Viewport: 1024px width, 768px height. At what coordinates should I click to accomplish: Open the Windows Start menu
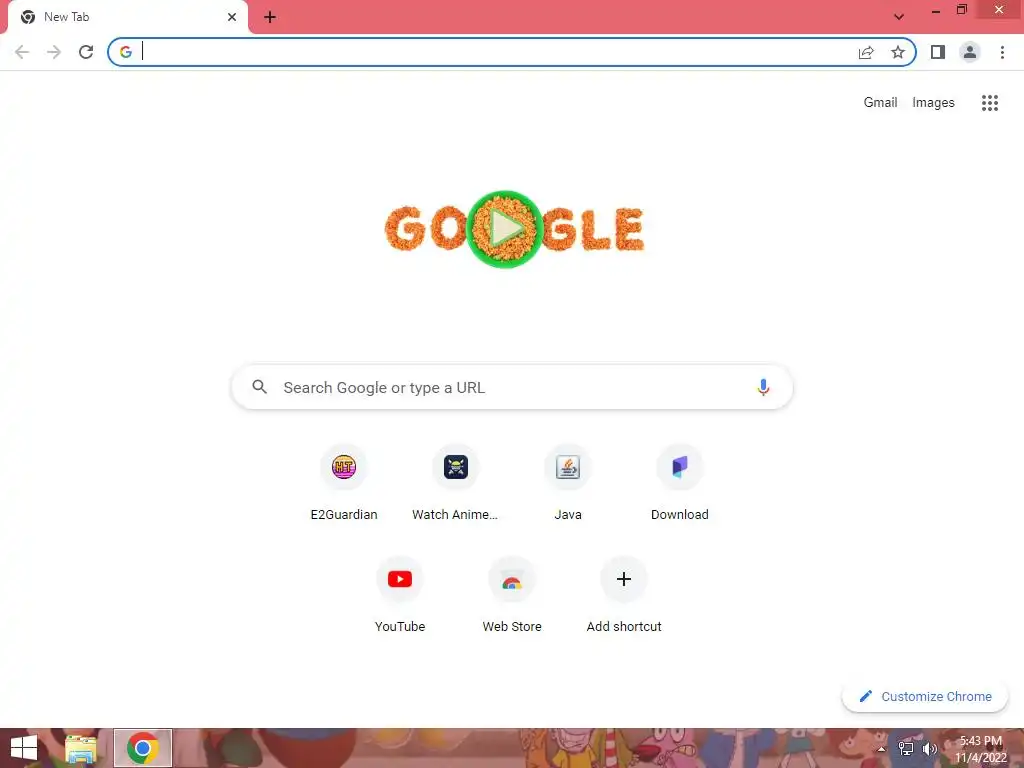24,748
